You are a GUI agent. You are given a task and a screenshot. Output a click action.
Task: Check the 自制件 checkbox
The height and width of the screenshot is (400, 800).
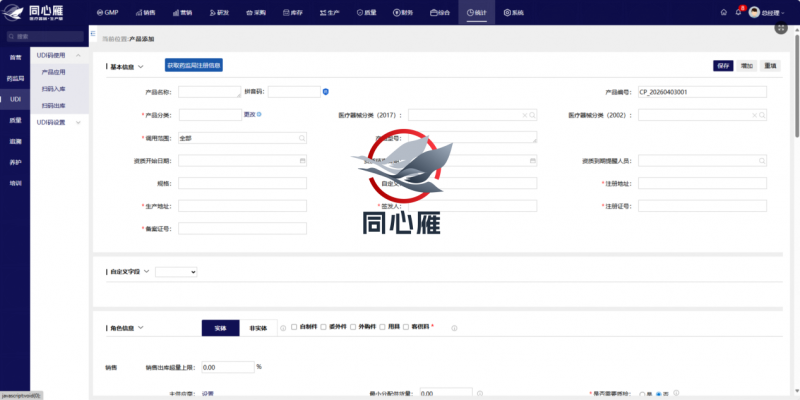click(293, 327)
